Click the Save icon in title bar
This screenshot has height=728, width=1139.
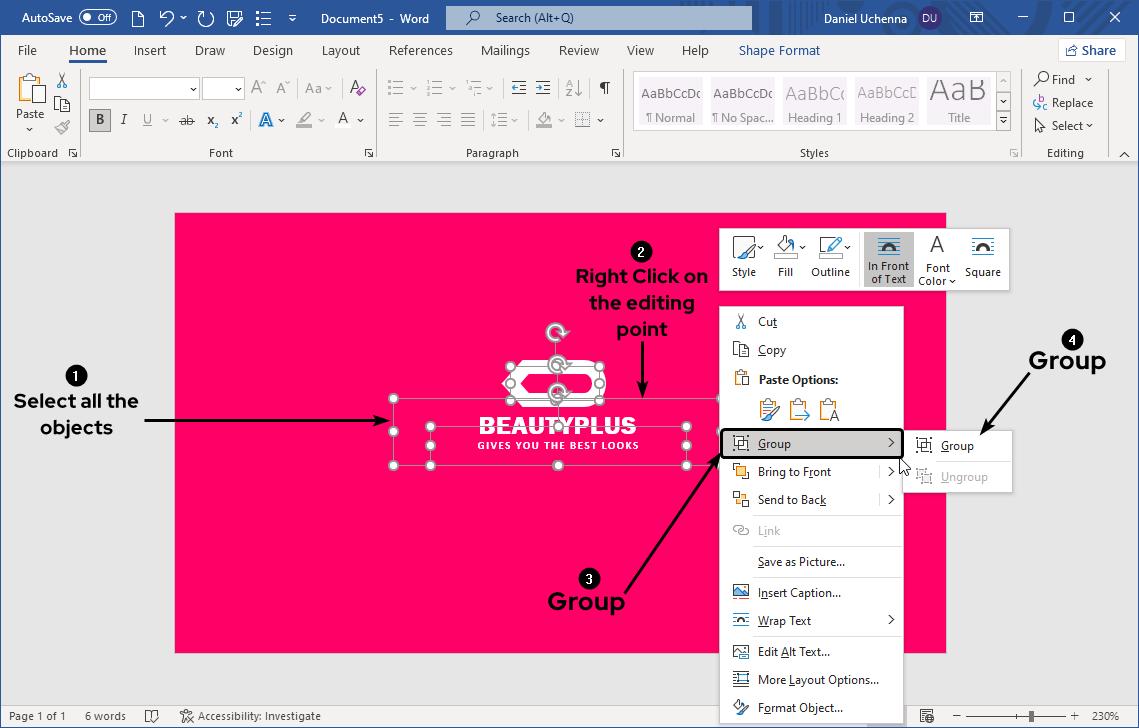[235, 18]
